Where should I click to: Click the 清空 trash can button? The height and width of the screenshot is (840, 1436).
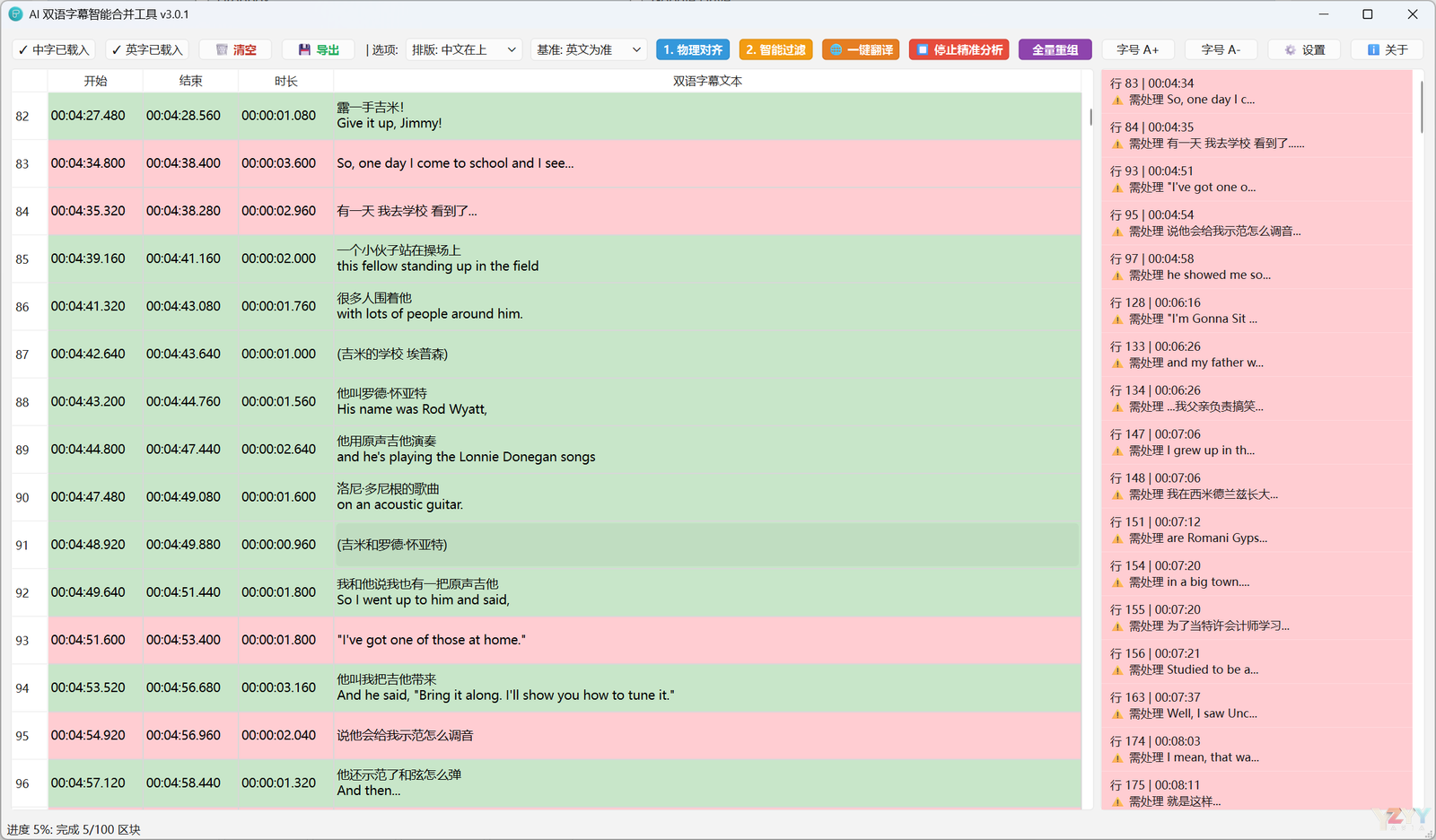236,50
